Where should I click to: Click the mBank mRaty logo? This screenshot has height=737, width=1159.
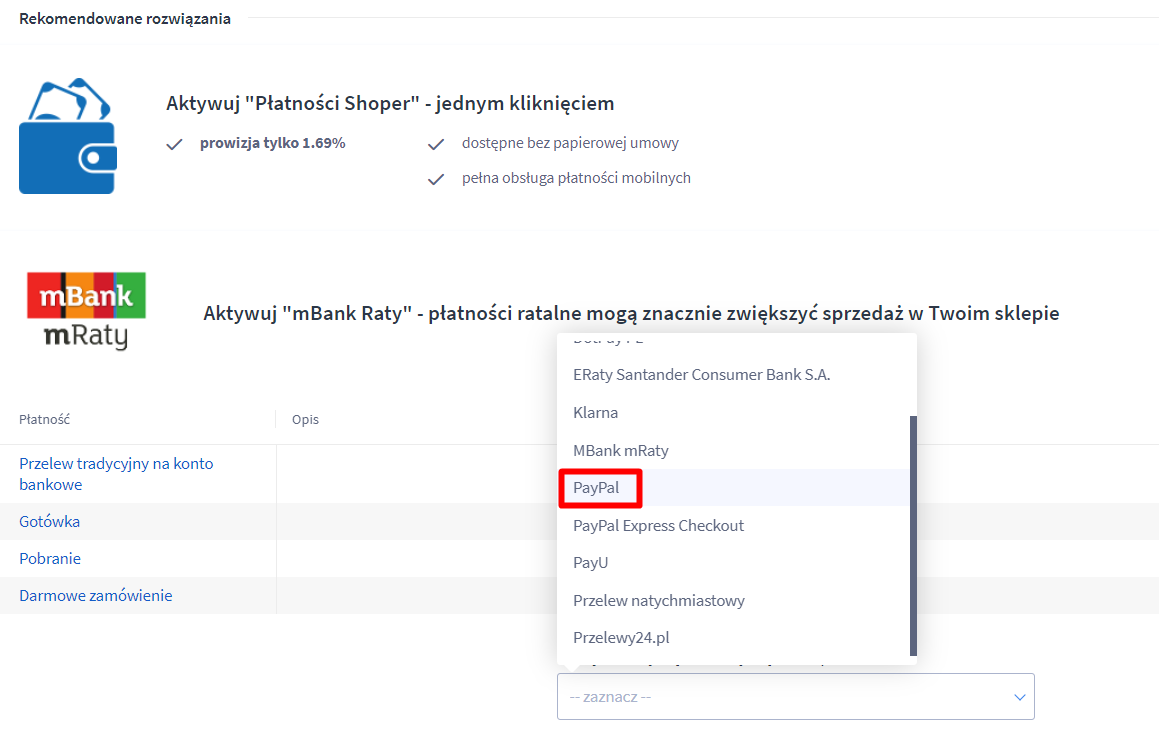pos(86,310)
